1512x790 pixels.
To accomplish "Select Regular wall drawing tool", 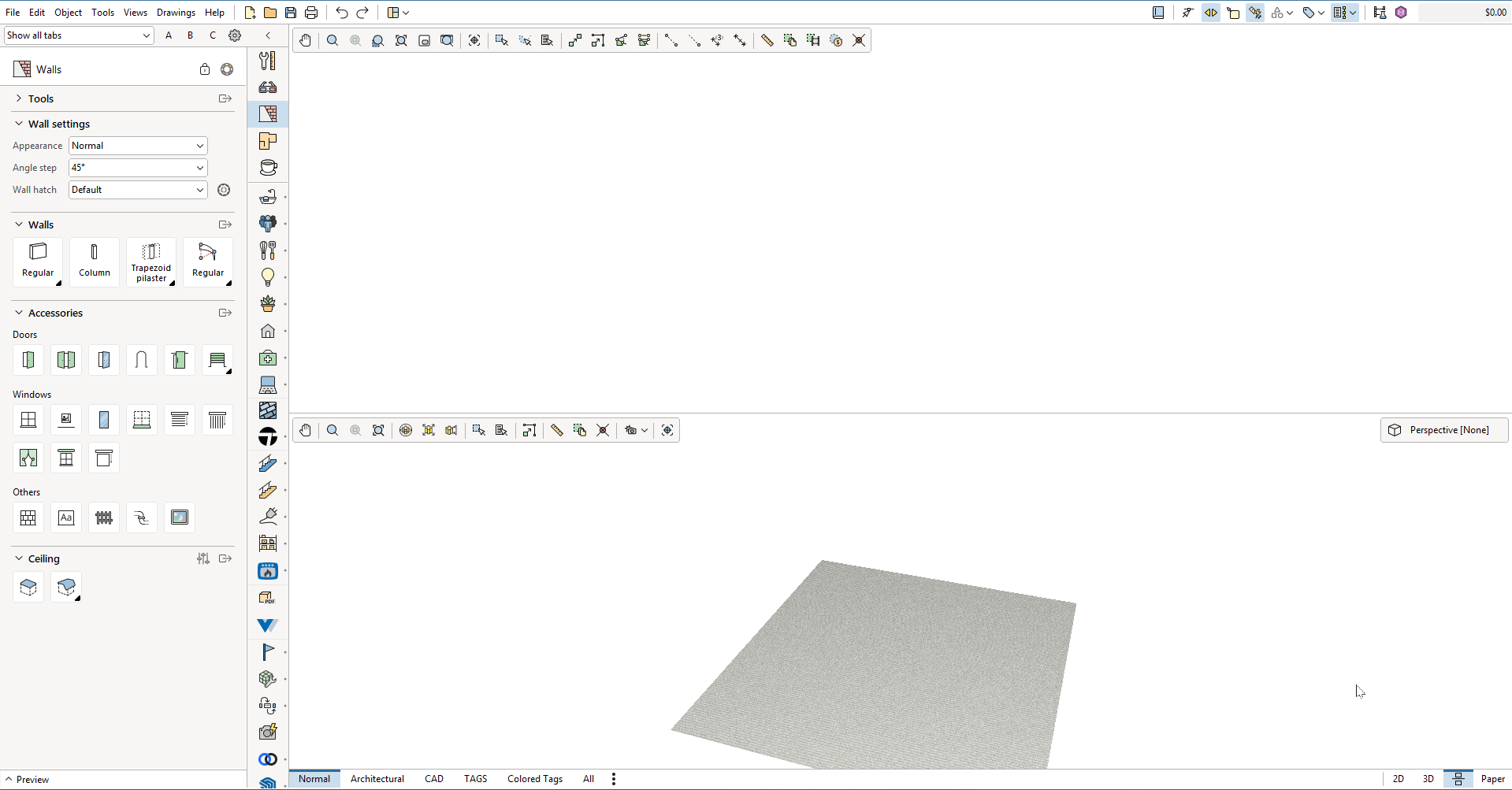I will click(38, 261).
